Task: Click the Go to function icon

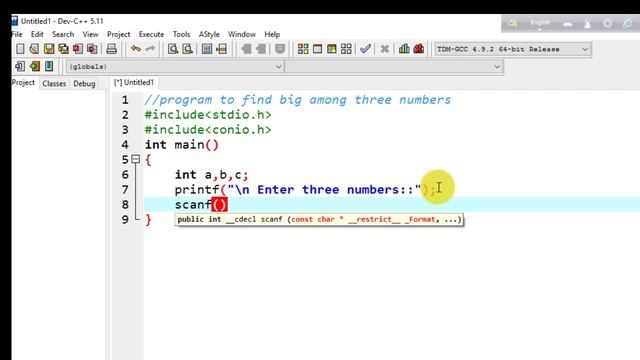Action: coord(207,49)
